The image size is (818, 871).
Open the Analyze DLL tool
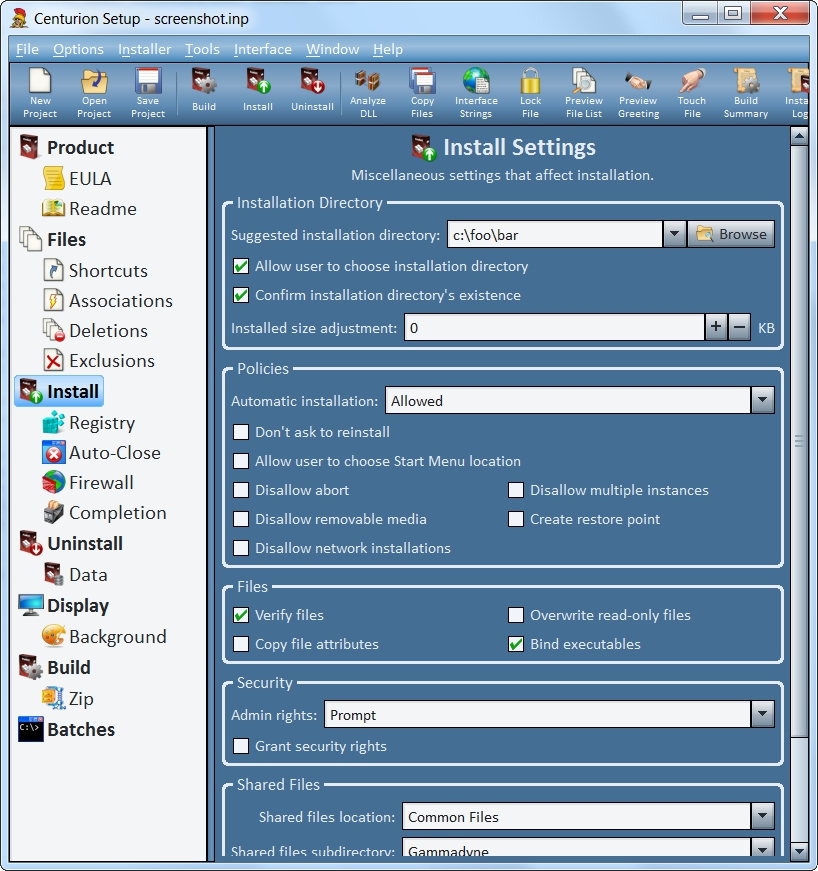(368, 93)
